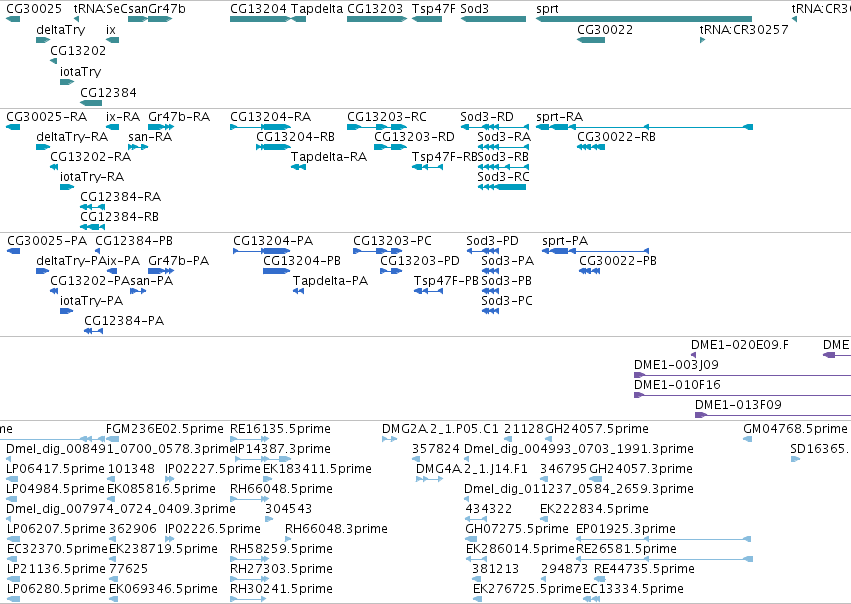
Task: Select EST 'DMG4A.2_1.J14.F1'
Action: 472,469
